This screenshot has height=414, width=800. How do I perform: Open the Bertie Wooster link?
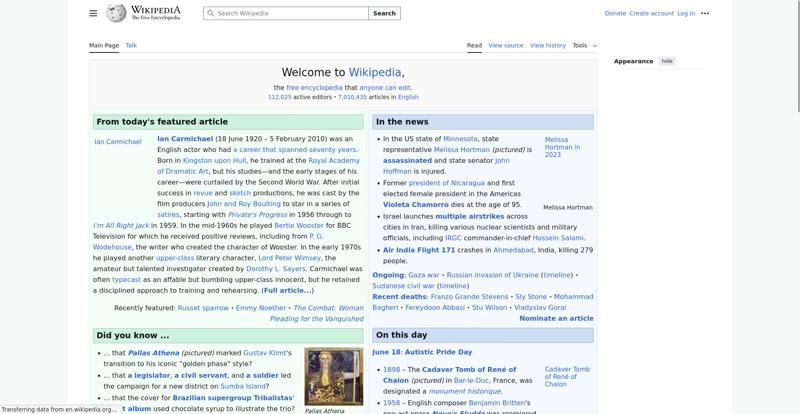click(x=299, y=225)
